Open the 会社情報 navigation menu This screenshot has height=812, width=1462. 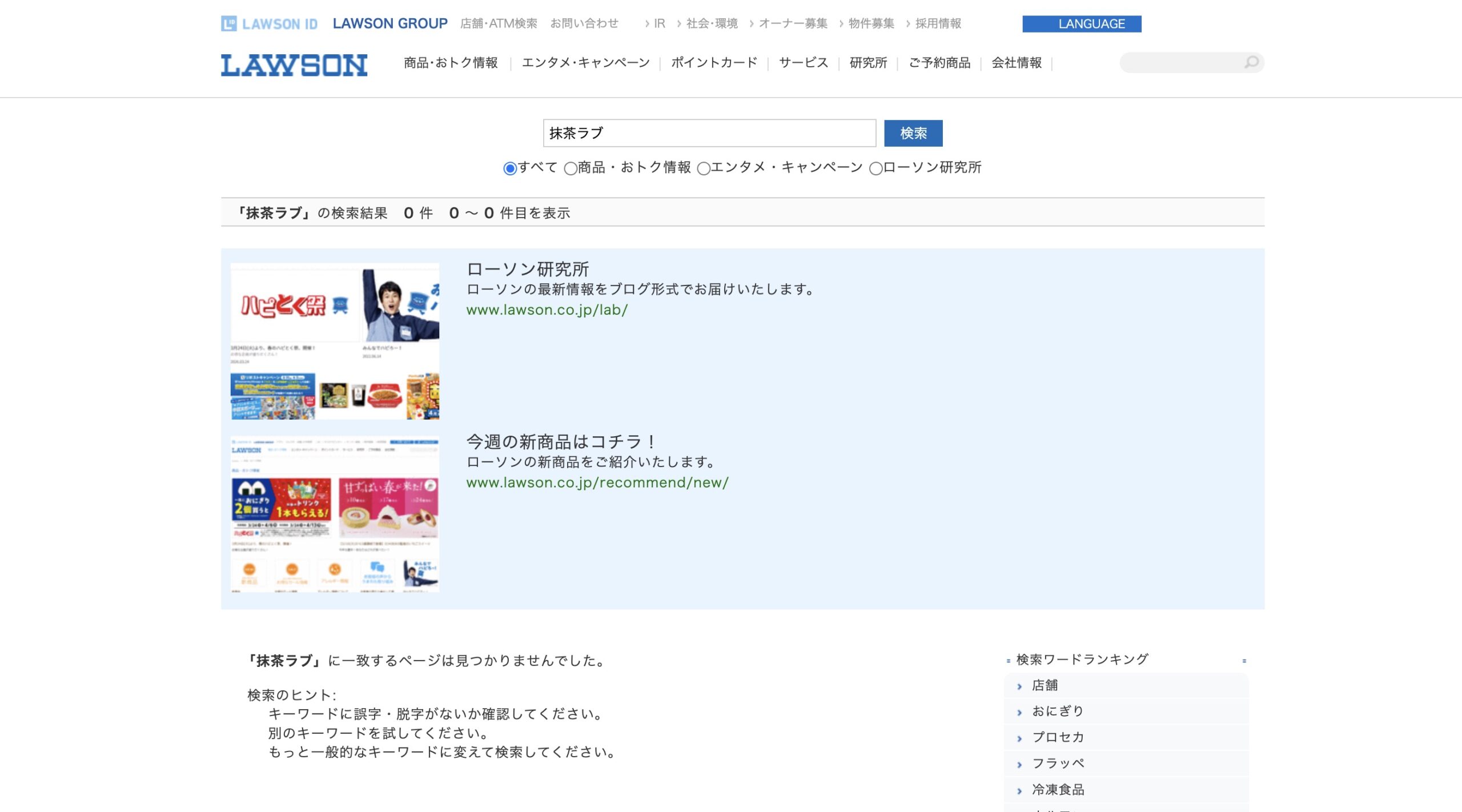1017,63
